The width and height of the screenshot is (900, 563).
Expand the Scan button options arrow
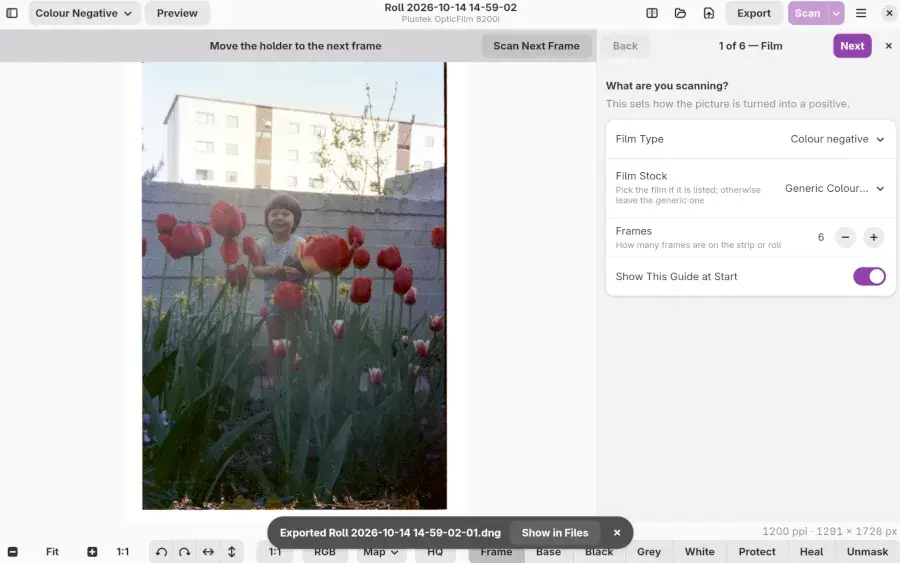pos(836,13)
